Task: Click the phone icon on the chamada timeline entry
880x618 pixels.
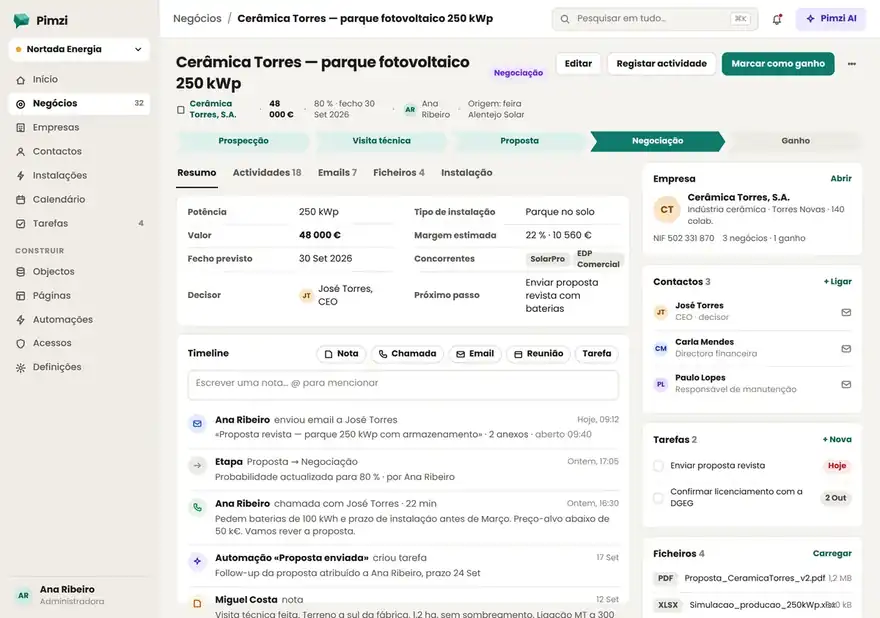Action: (198, 507)
